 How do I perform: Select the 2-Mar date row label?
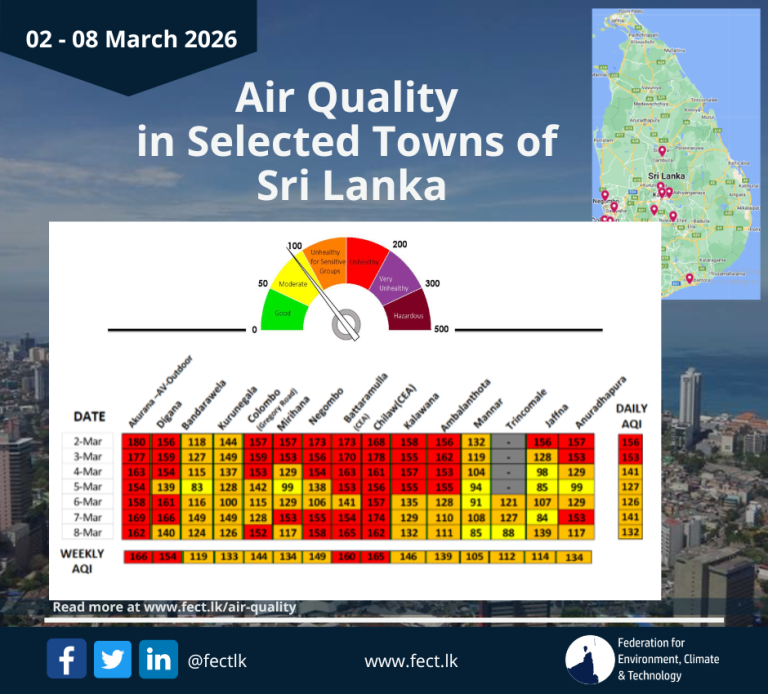89,441
